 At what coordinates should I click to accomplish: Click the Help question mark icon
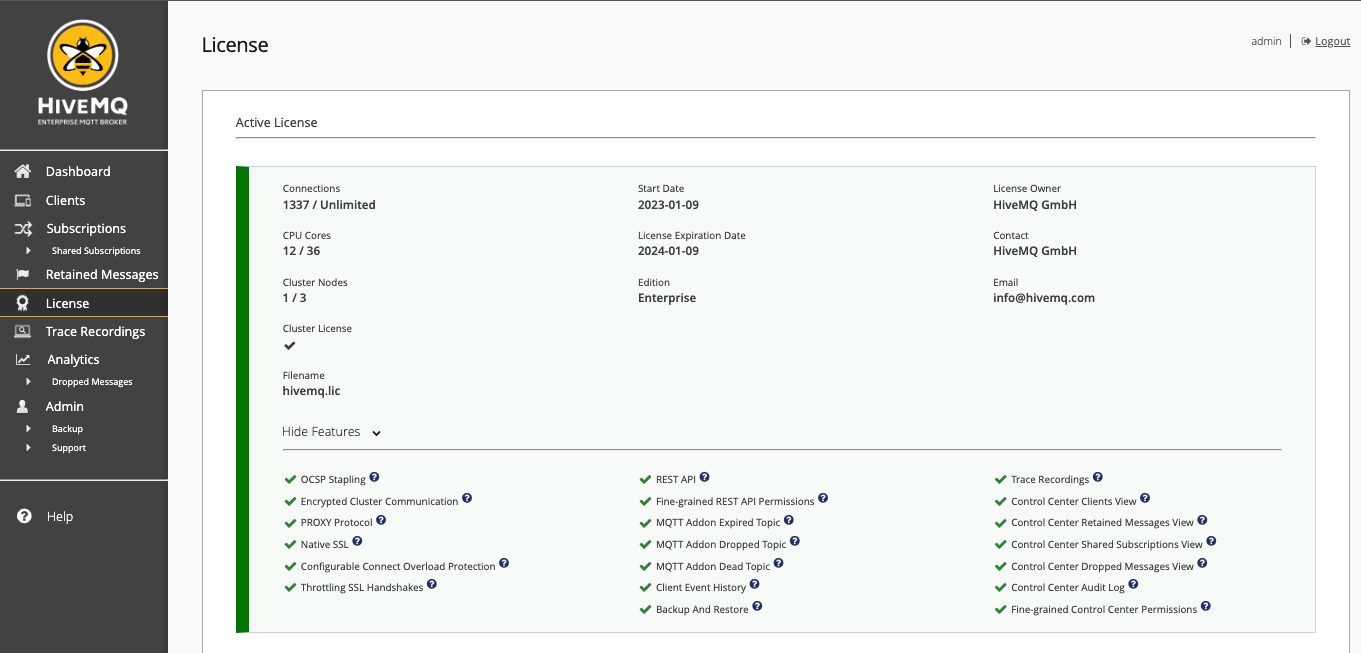pos(24,516)
